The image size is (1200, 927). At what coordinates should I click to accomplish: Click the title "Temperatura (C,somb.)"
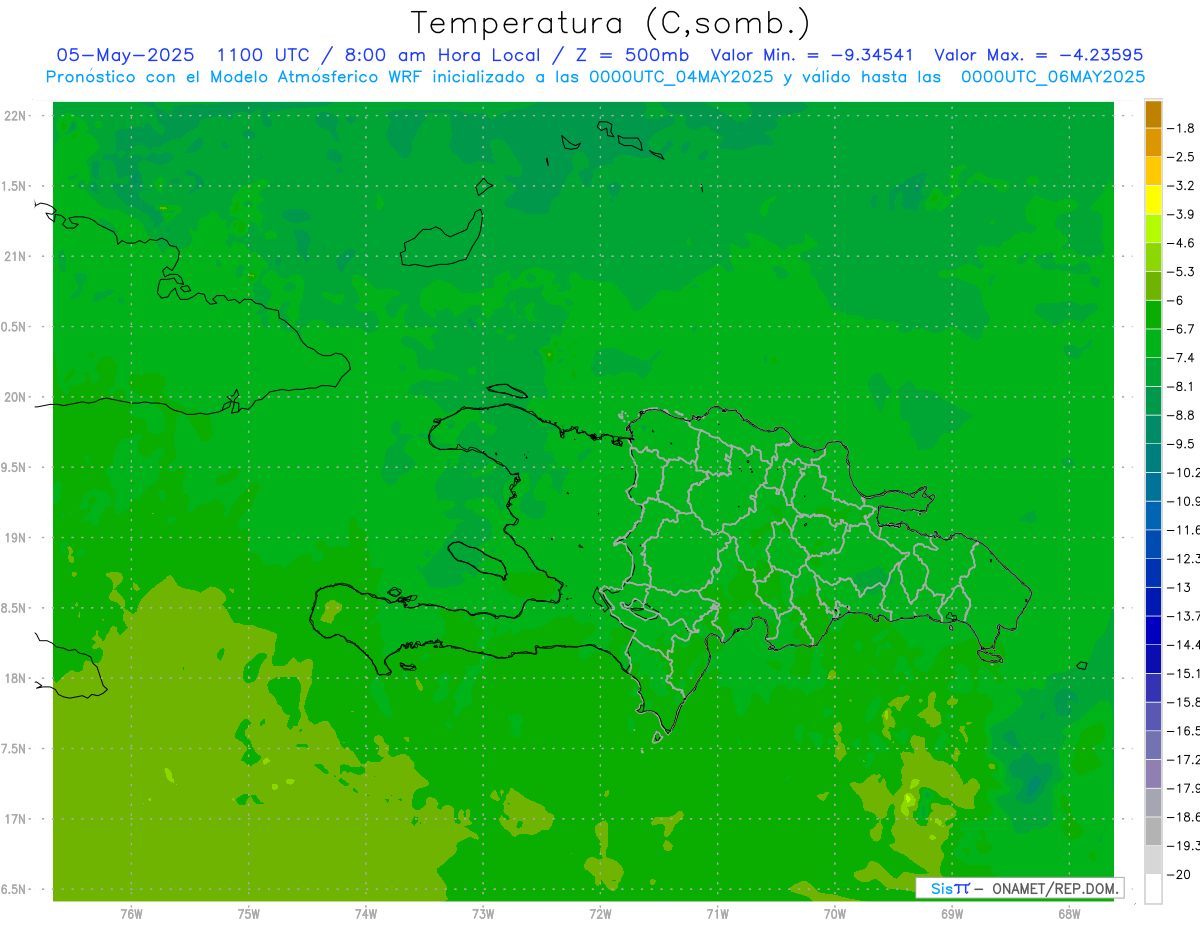pos(611,23)
